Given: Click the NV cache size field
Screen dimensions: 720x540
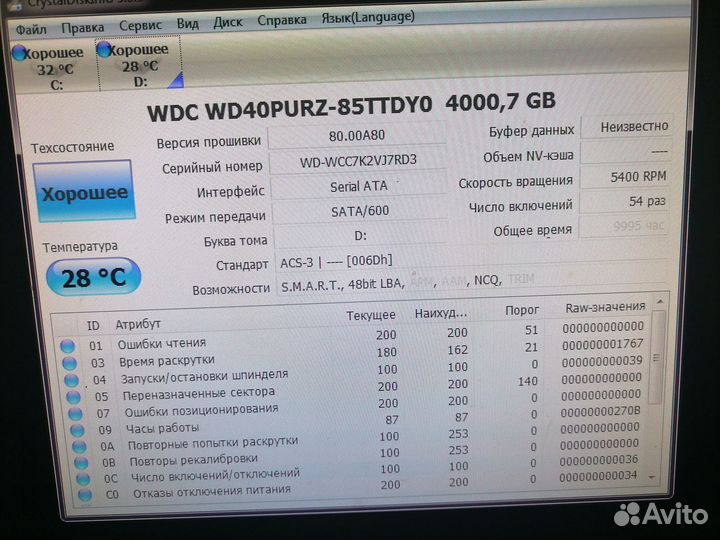Looking at the screenshot, I should point(626,152).
